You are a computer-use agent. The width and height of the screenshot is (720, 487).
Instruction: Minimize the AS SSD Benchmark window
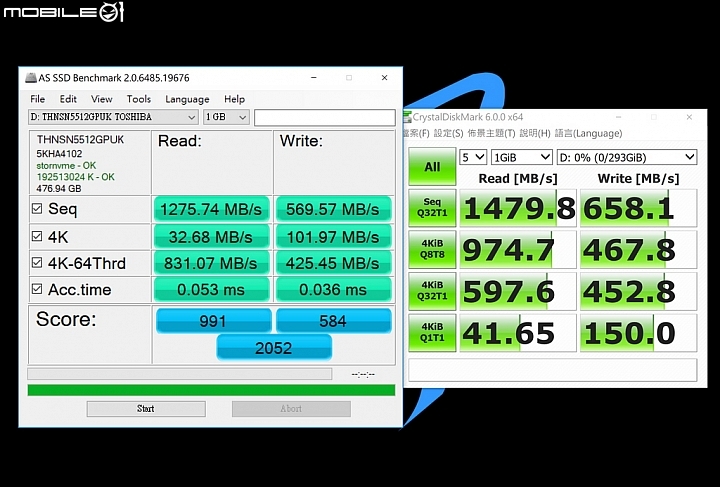coord(314,78)
